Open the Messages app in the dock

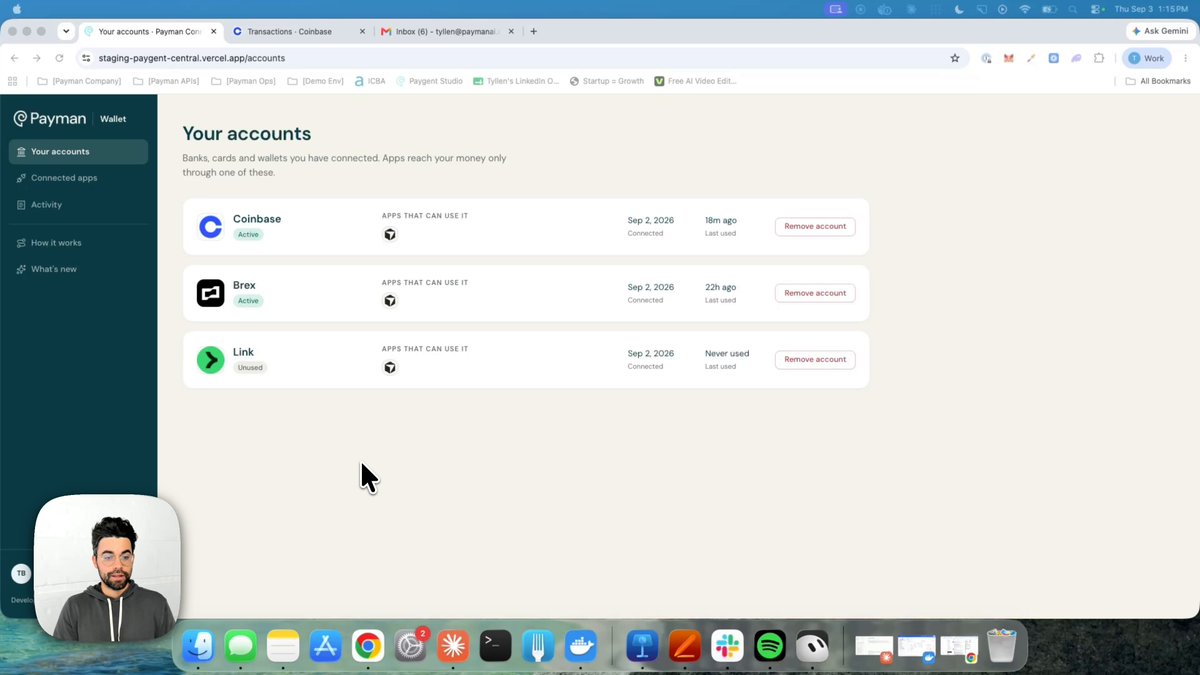241,646
